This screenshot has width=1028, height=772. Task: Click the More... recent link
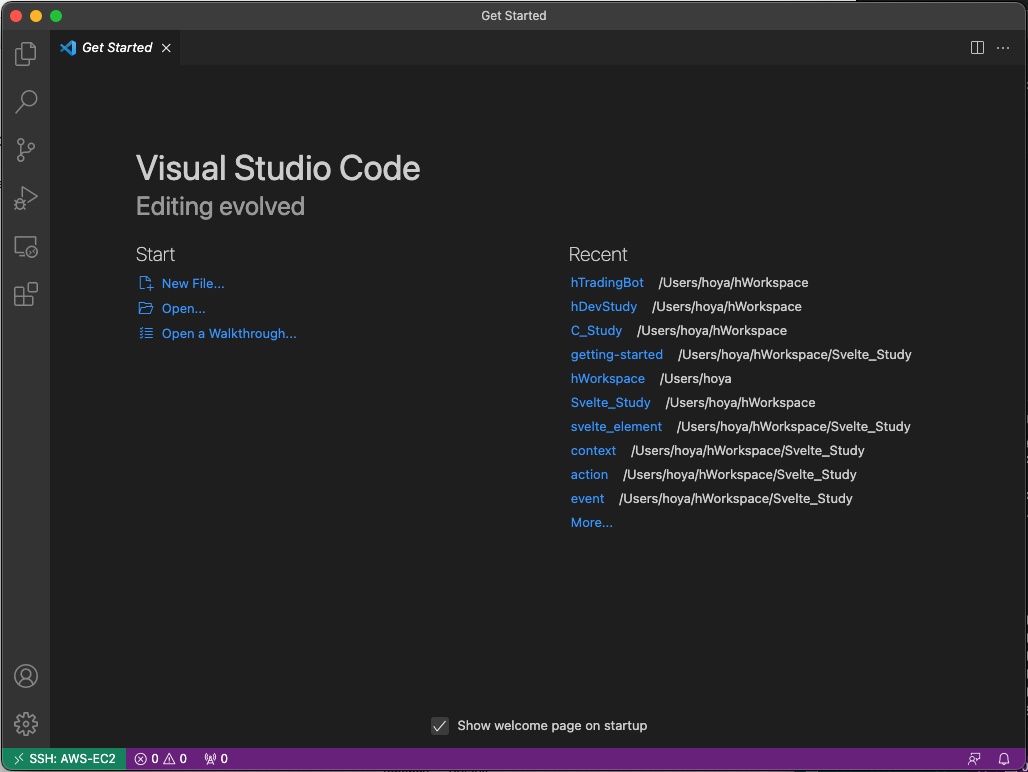[591, 523]
